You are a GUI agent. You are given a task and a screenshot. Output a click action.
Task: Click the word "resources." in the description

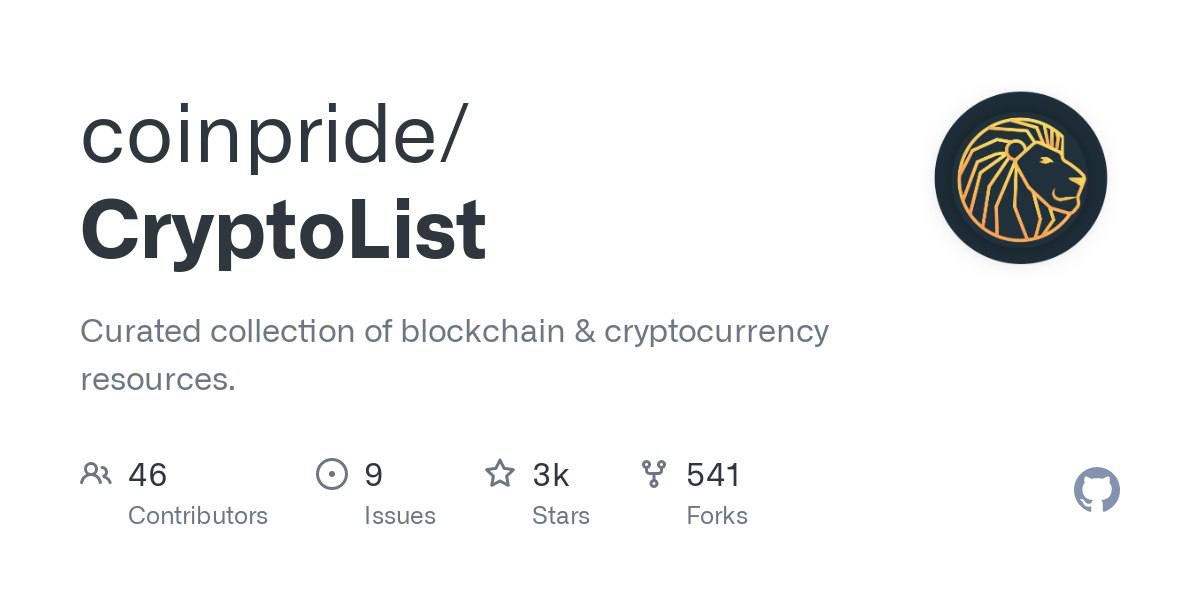pyautogui.click(x=157, y=380)
